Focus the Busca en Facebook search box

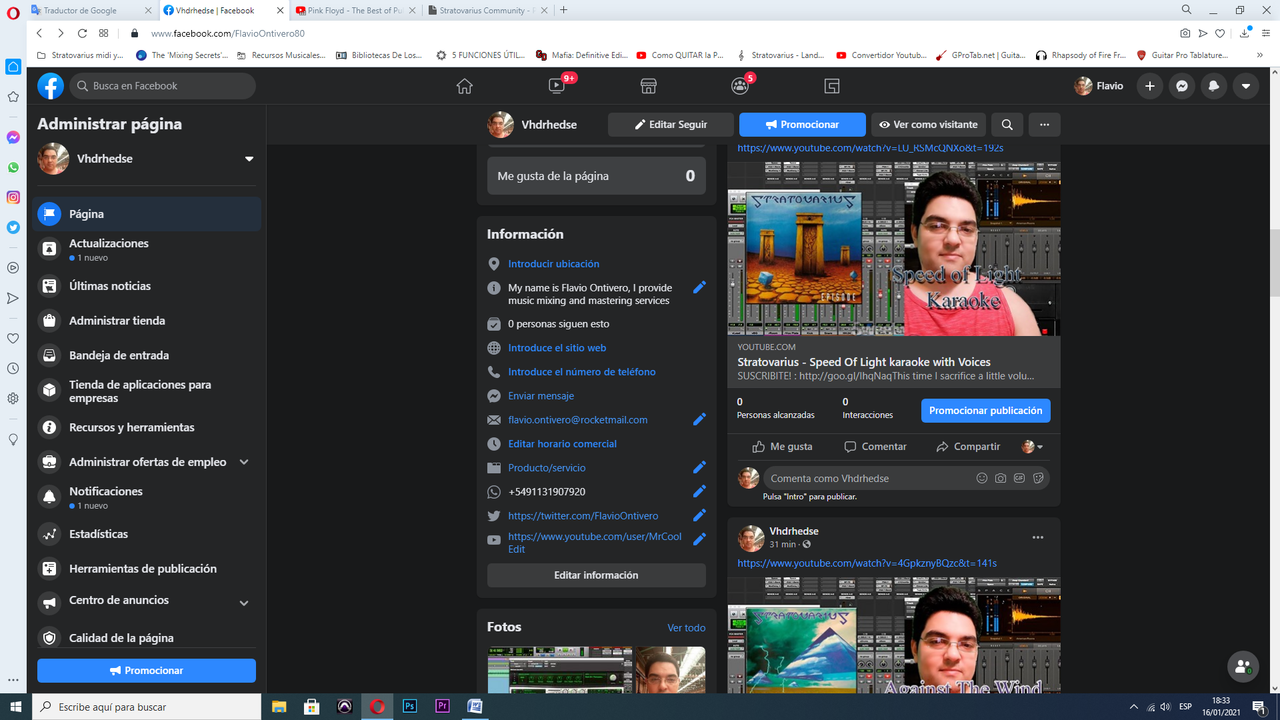click(x=162, y=86)
